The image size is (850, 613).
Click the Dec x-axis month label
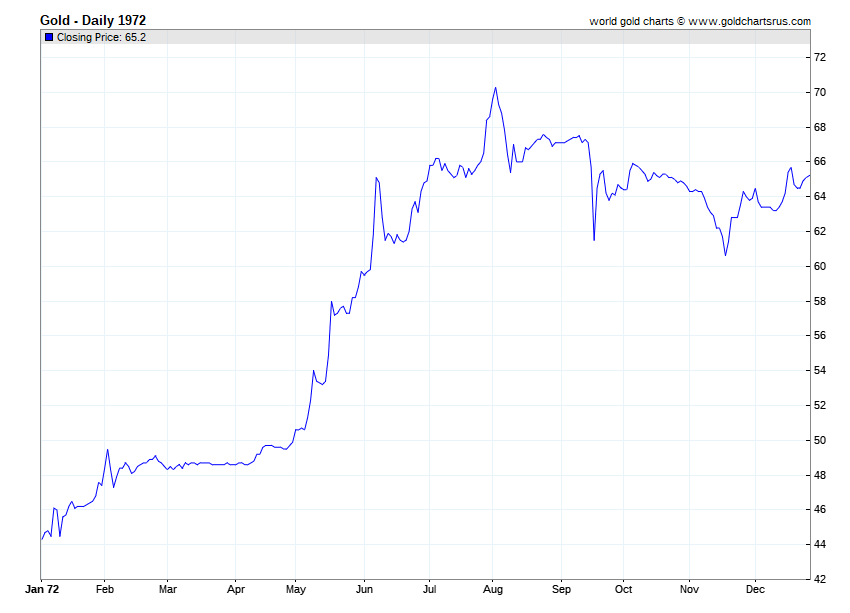pos(755,590)
